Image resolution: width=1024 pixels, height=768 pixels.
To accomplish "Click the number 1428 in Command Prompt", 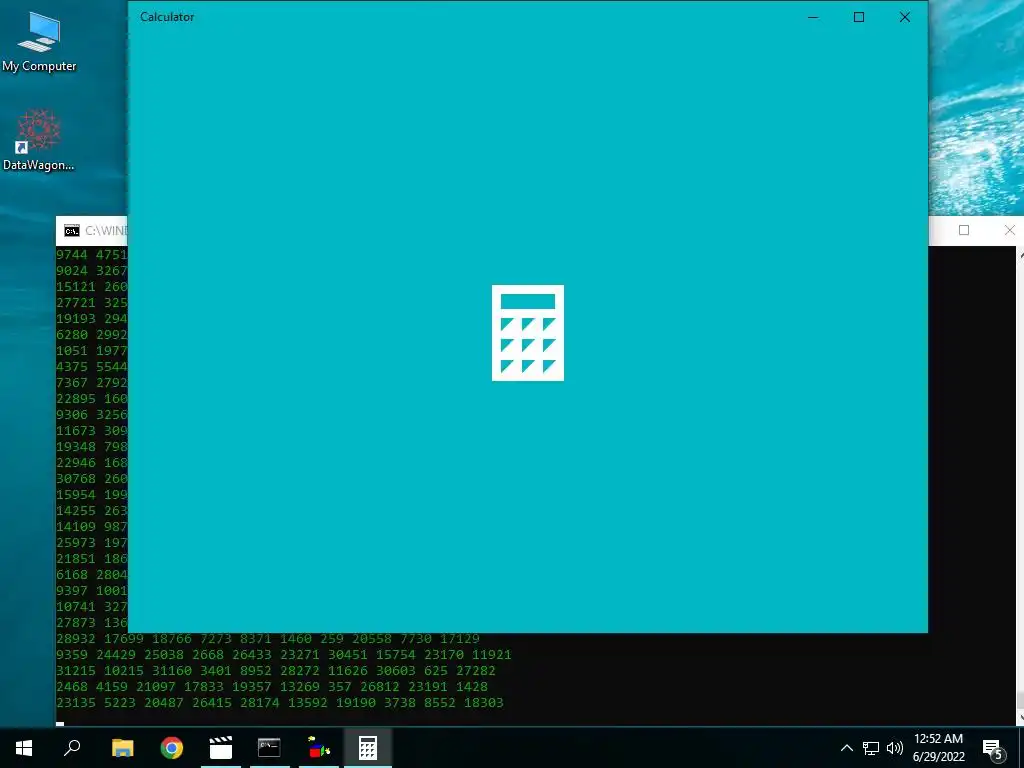I will [472, 686].
